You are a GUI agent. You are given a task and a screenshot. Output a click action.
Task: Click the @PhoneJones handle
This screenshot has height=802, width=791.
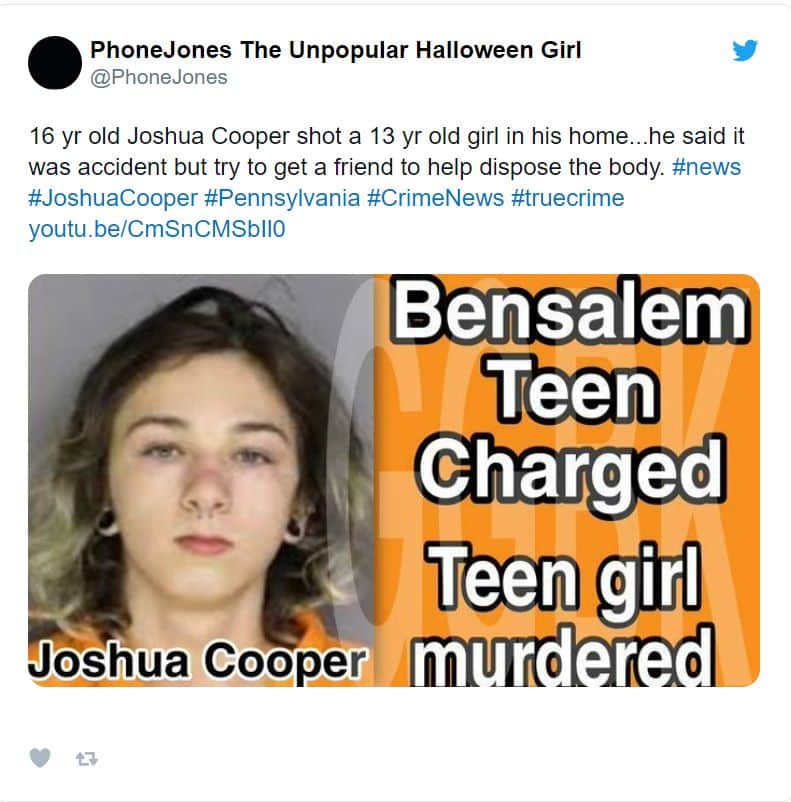(159, 78)
